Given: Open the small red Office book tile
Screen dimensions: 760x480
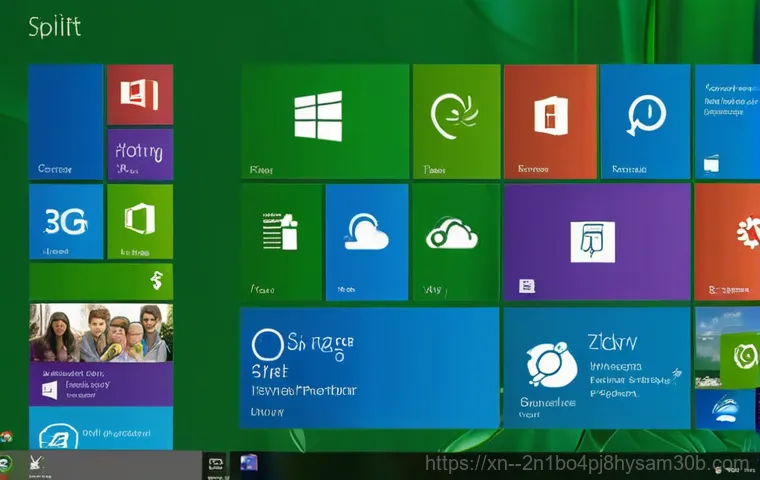Looking at the screenshot, I should [140, 95].
